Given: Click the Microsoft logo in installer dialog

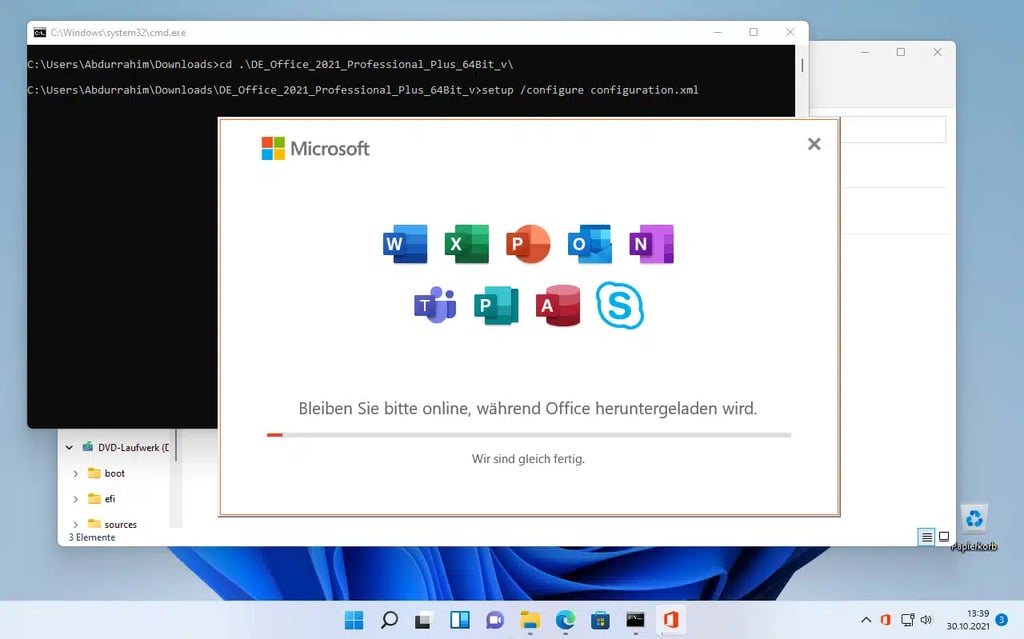Looking at the screenshot, I should [315, 148].
